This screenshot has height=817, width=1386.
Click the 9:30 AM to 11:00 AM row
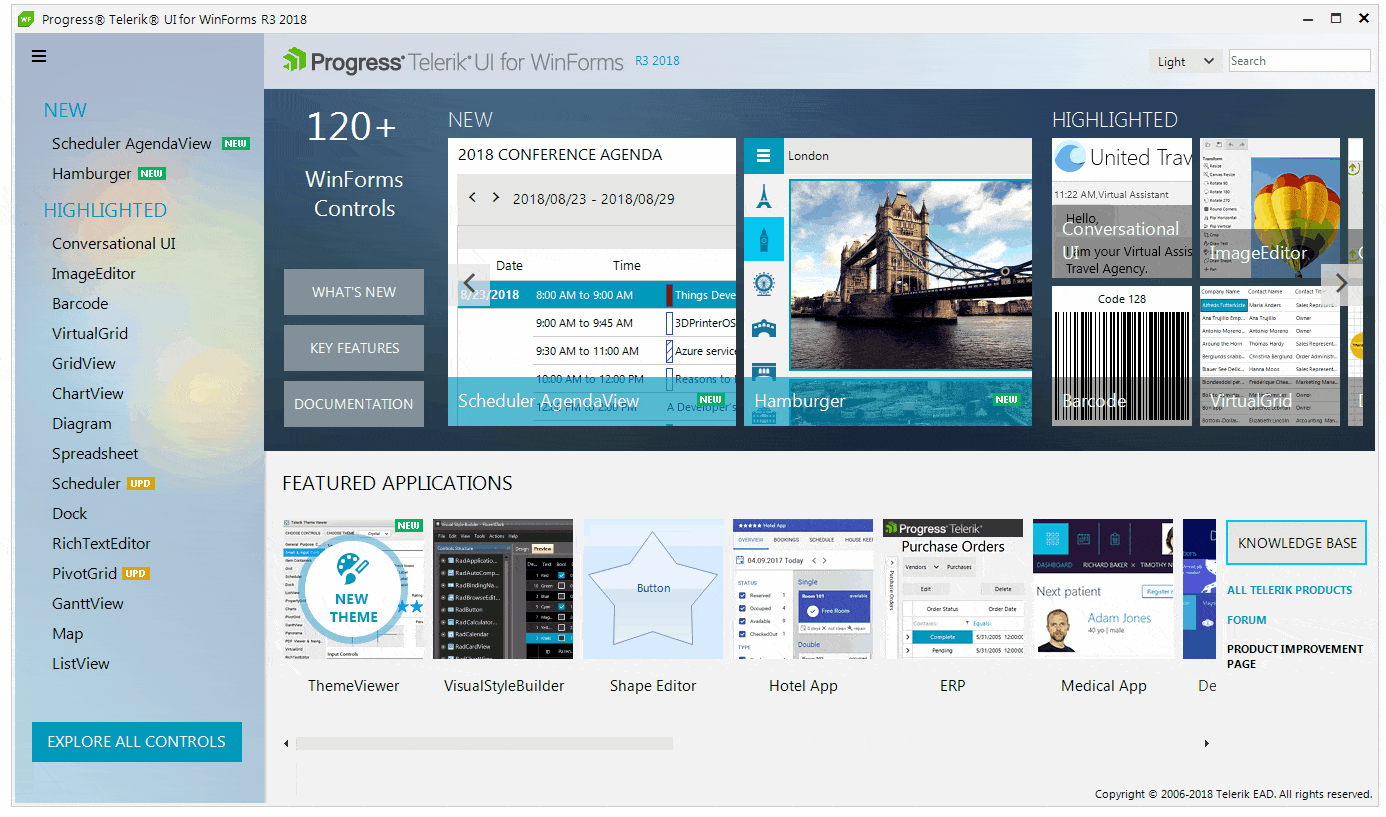click(x=597, y=351)
